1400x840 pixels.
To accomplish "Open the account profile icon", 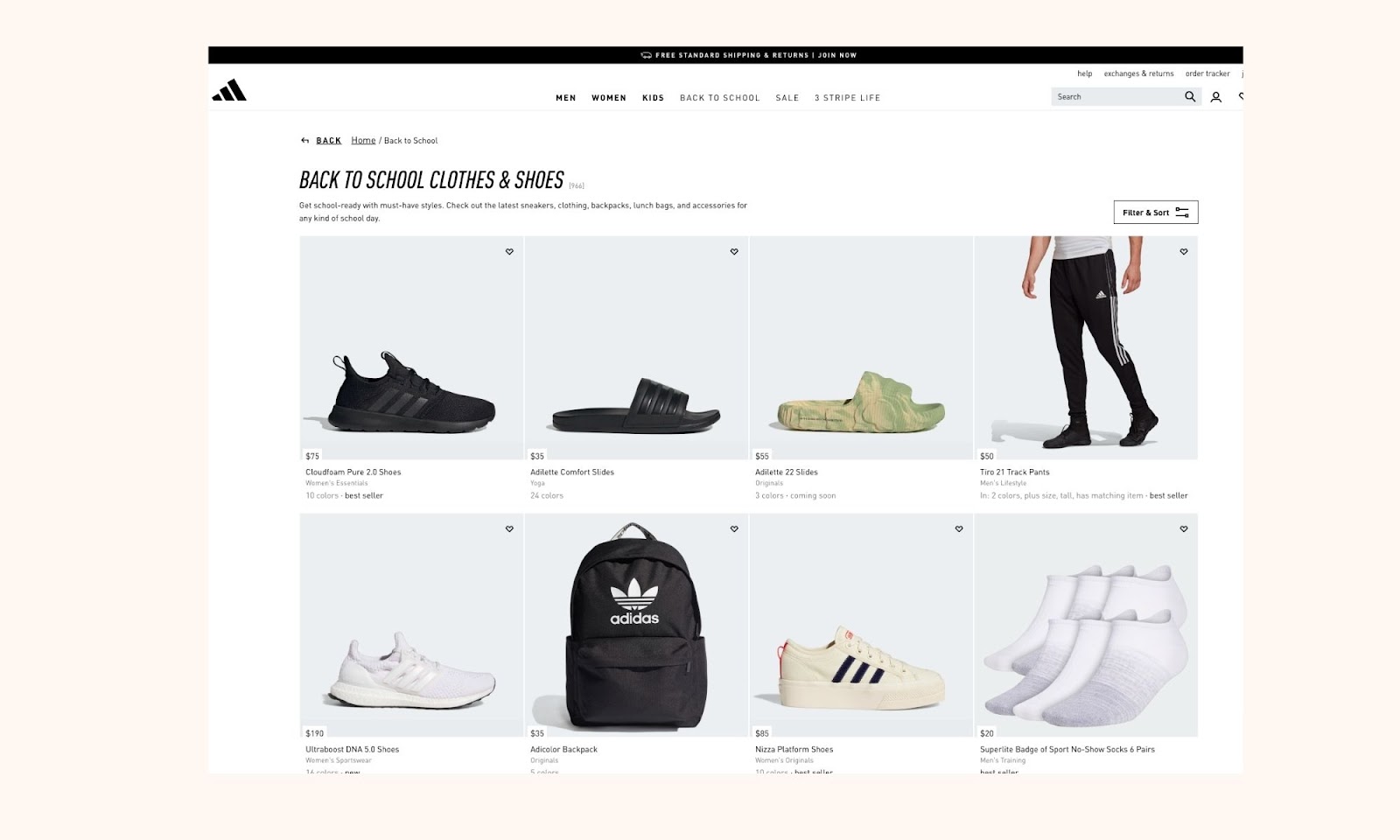I will [1215, 97].
